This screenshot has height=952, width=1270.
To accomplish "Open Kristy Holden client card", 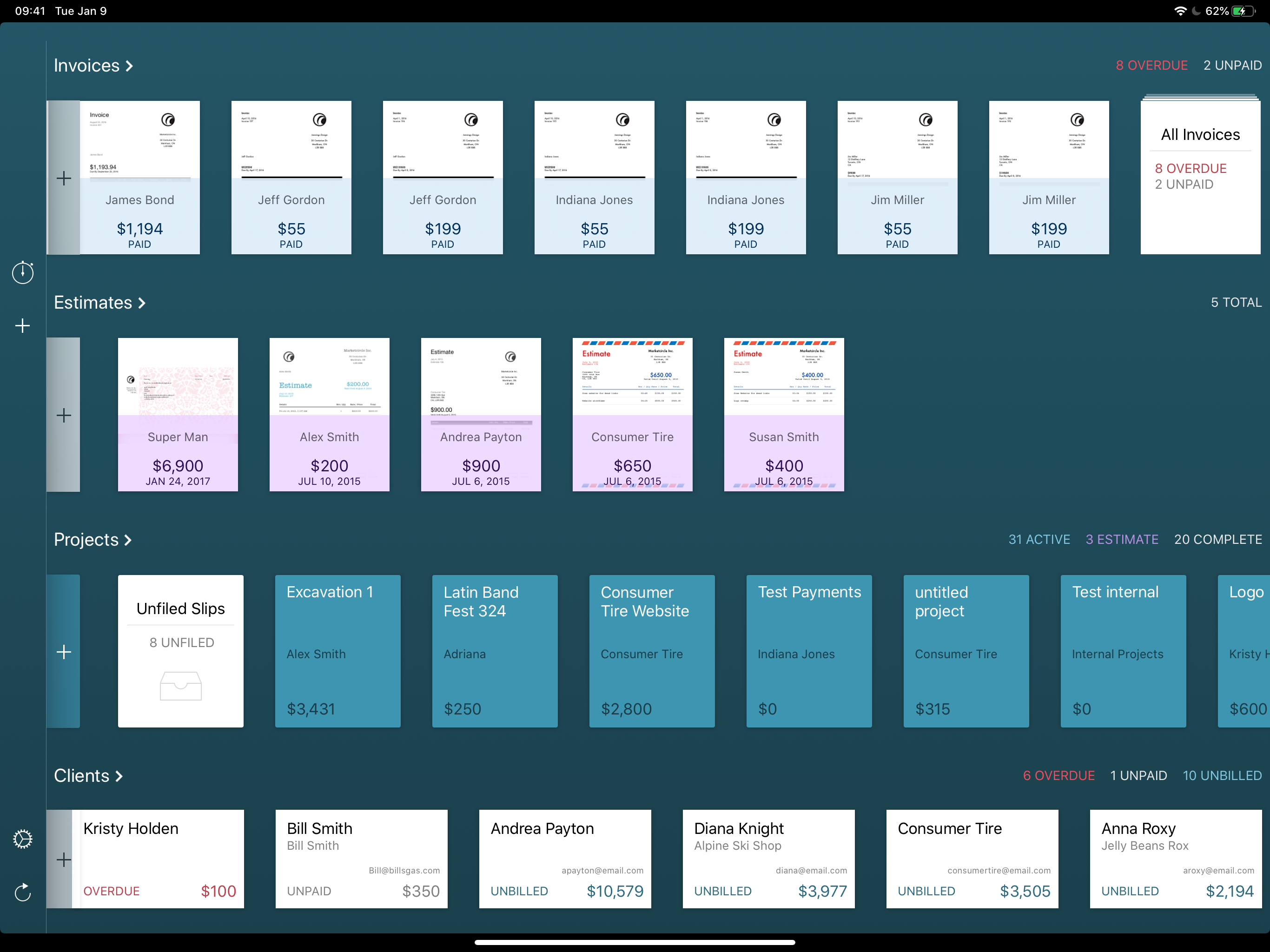I will tap(158, 859).
